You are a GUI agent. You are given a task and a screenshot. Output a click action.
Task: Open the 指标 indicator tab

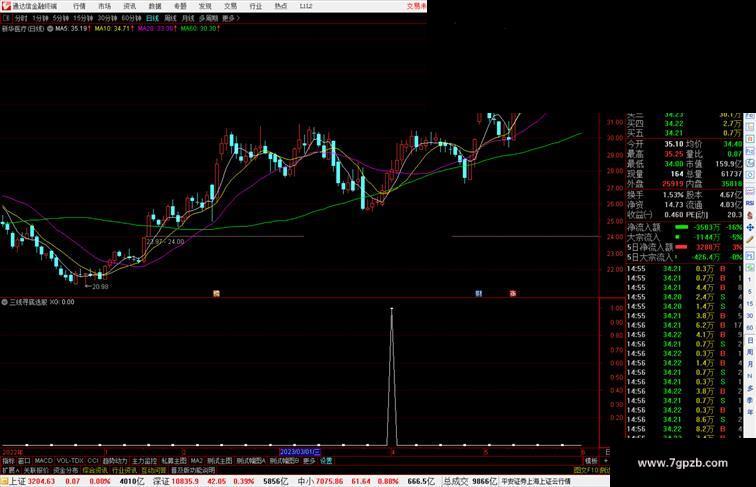pyautogui.click(x=8, y=461)
